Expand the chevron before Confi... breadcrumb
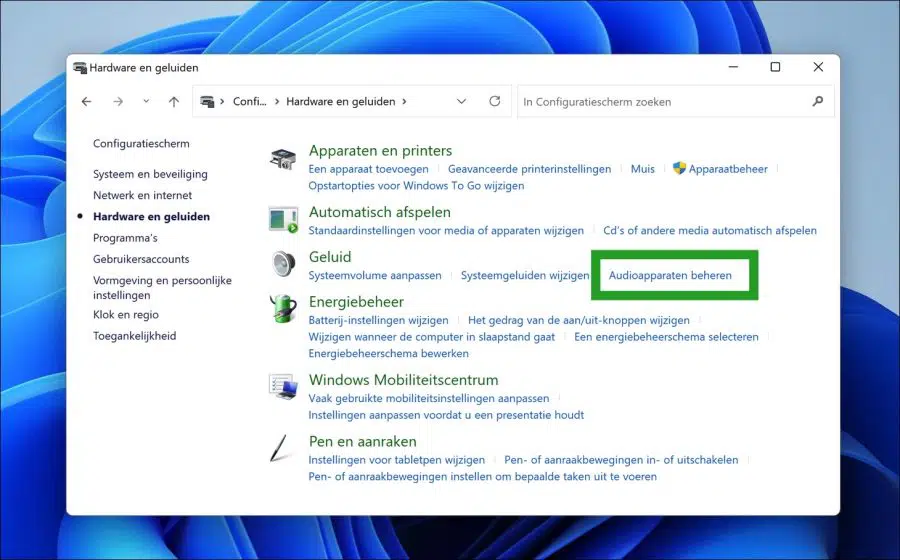Screen dimensions: 900x560 pos(222,102)
